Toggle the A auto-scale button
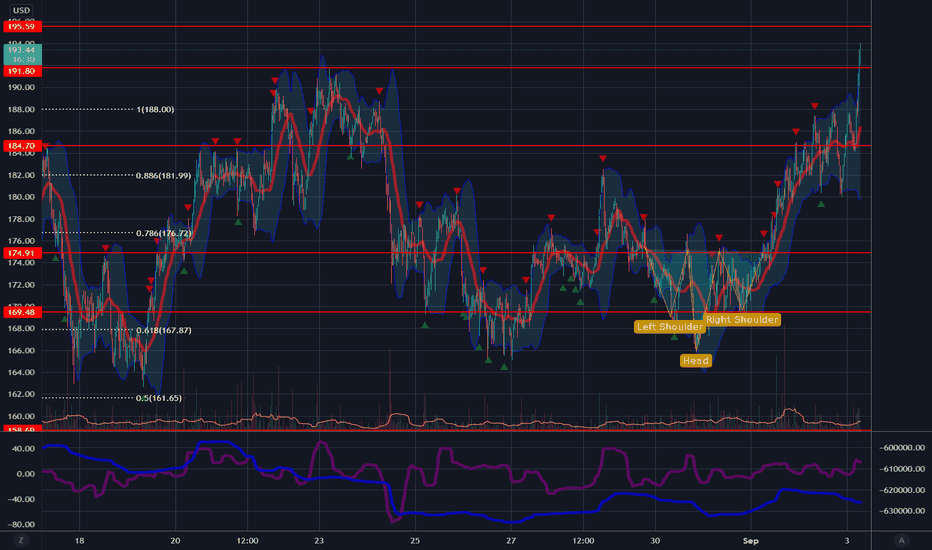The width and height of the screenshot is (932, 550). pos(901,540)
